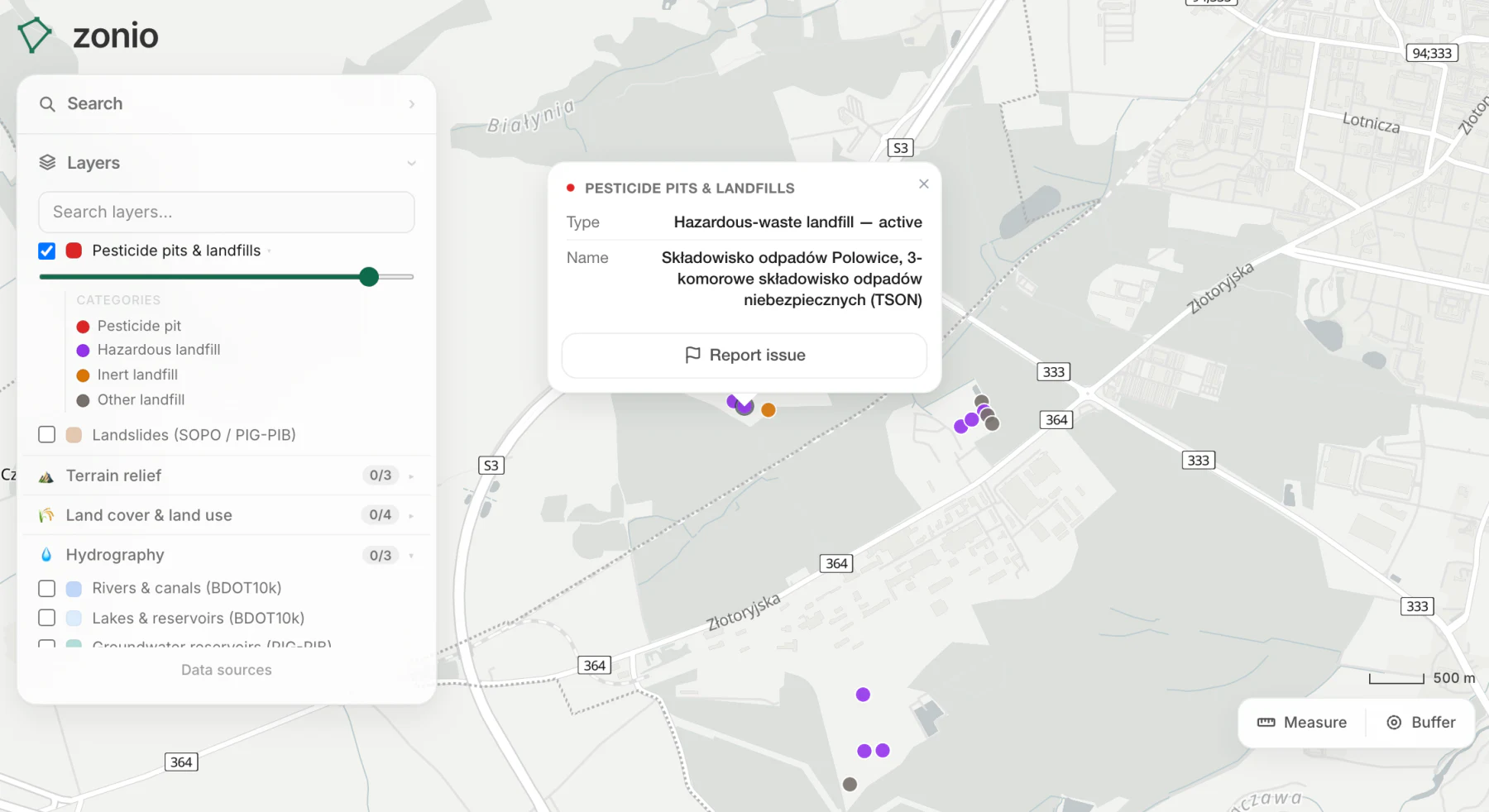Click the red Pesticide pits color swatch
The width and height of the screenshot is (1489, 812).
[x=74, y=251]
